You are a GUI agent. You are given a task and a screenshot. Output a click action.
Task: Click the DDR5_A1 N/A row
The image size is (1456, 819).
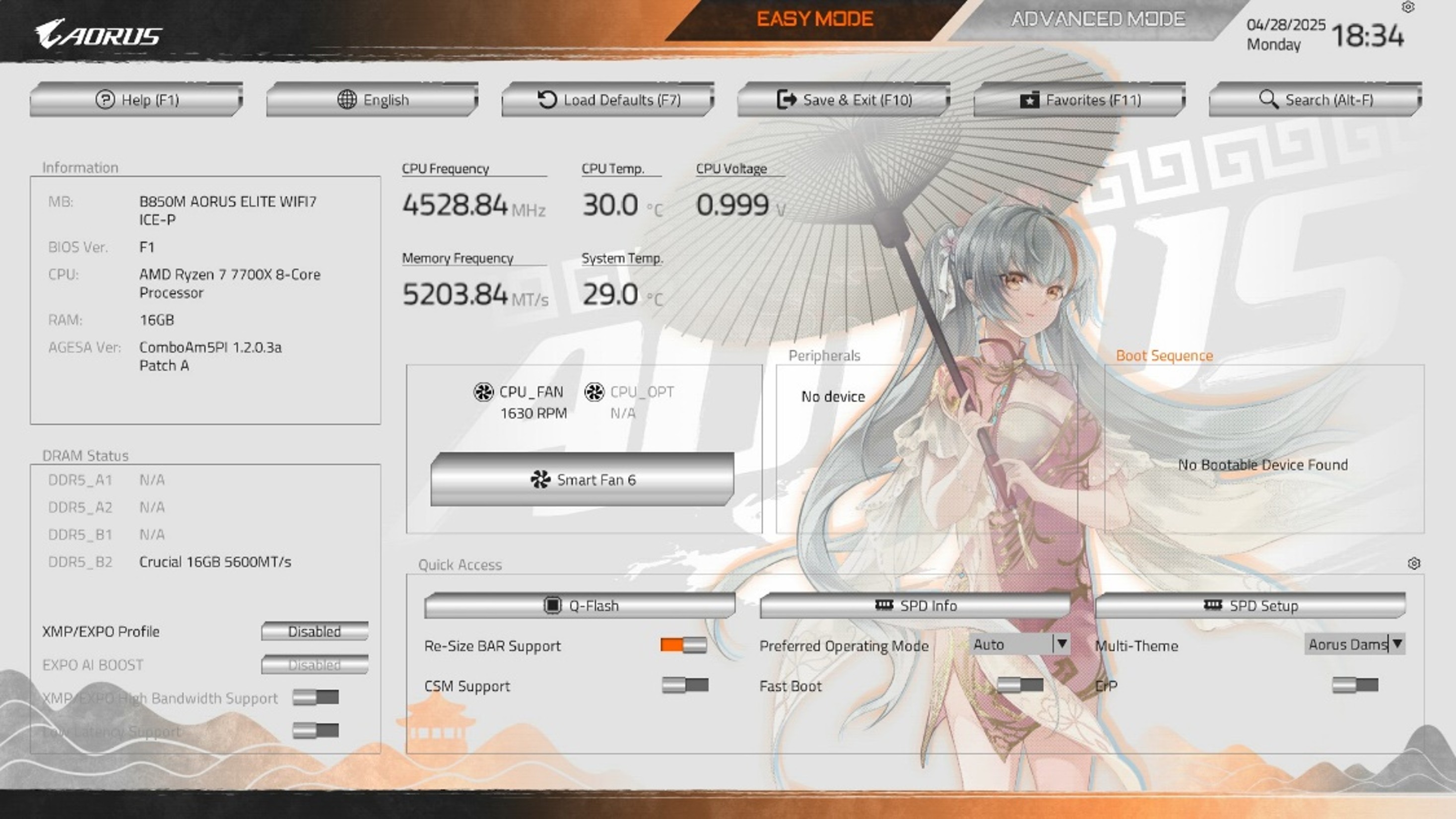tap(106, 480)
